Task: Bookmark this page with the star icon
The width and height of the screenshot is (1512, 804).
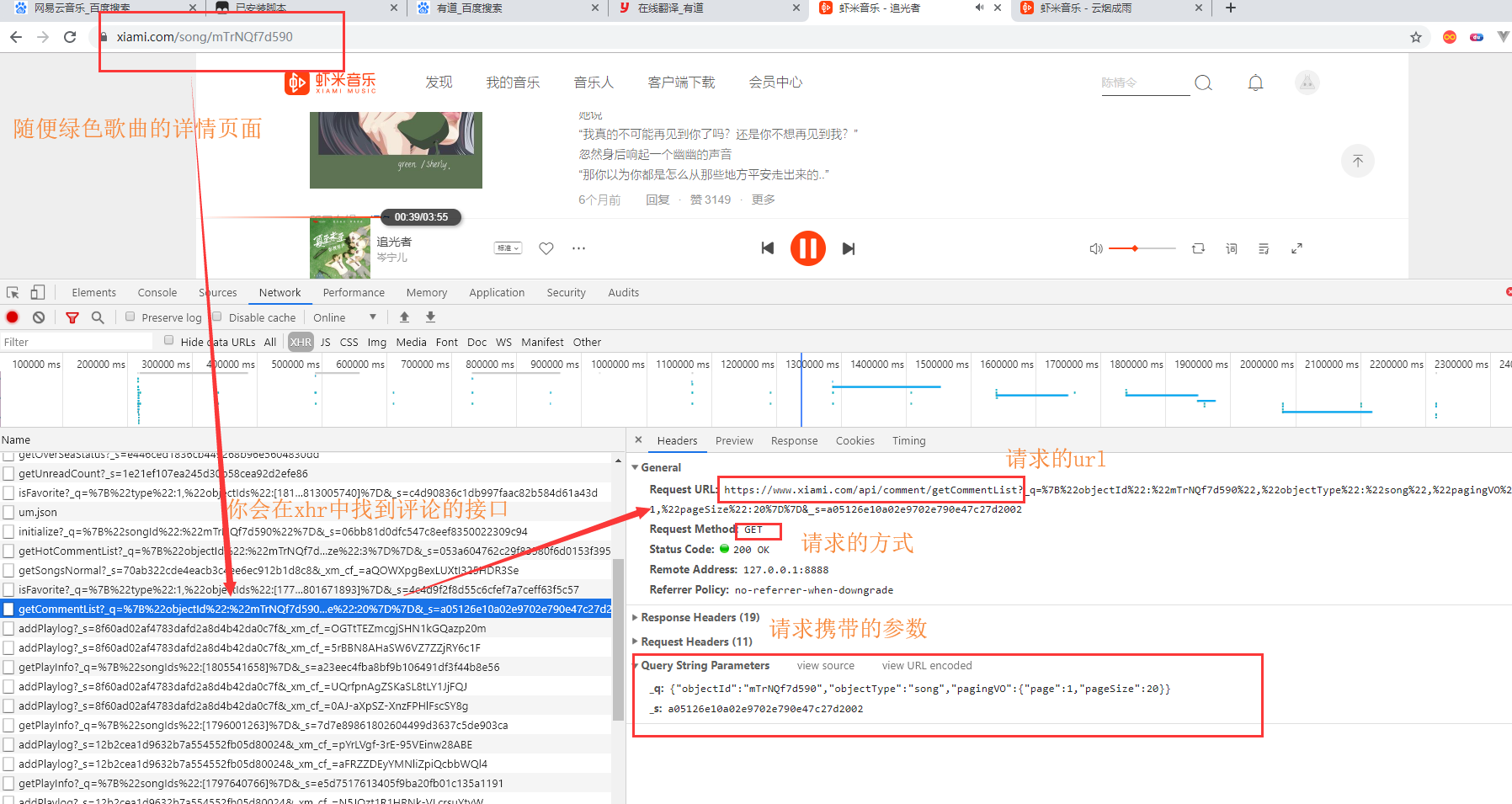Action: click(x=1416, y=37)
